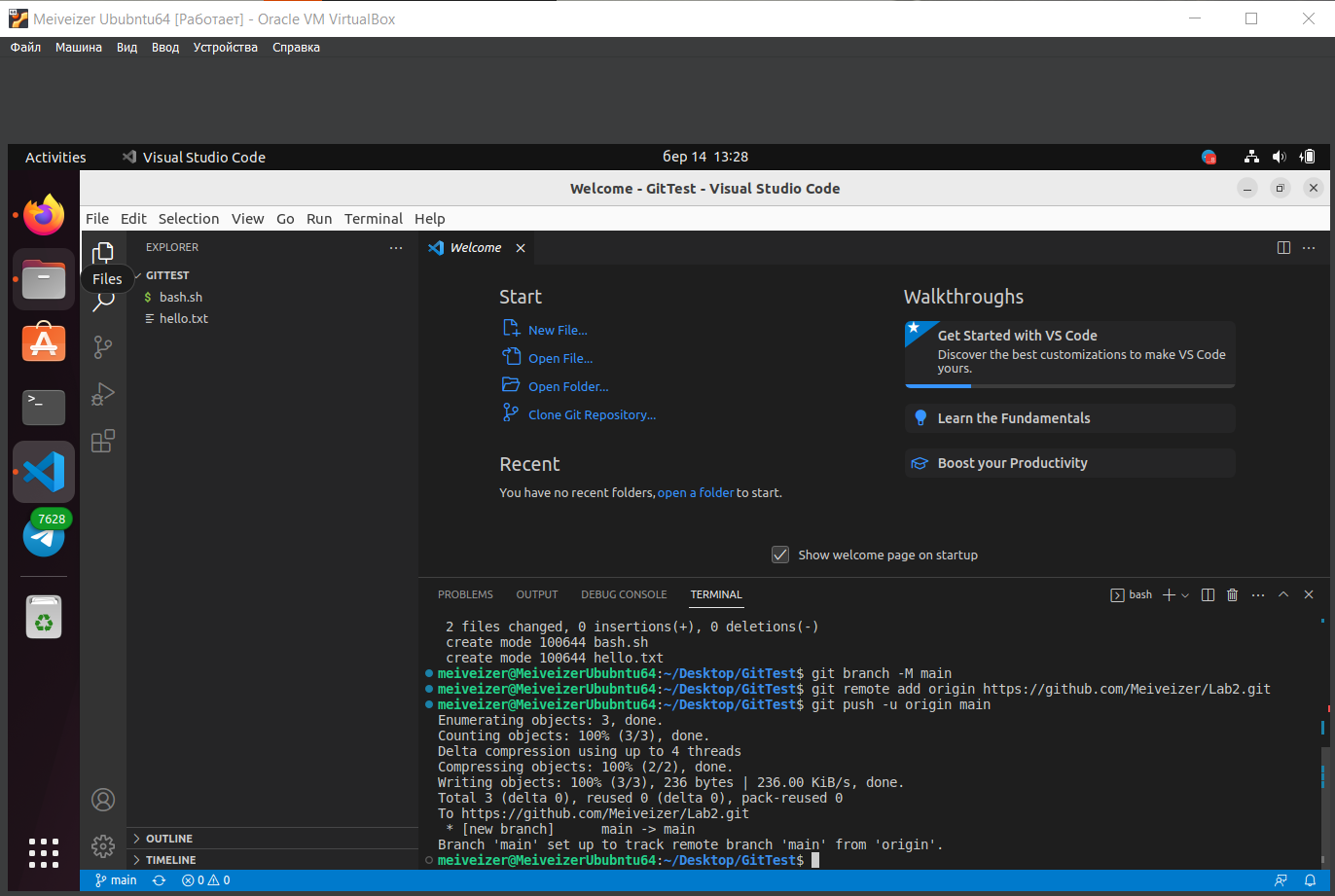Split the editor using top-right icon
This screenshot has height=896, width=1335.
tap(1283, 247)
